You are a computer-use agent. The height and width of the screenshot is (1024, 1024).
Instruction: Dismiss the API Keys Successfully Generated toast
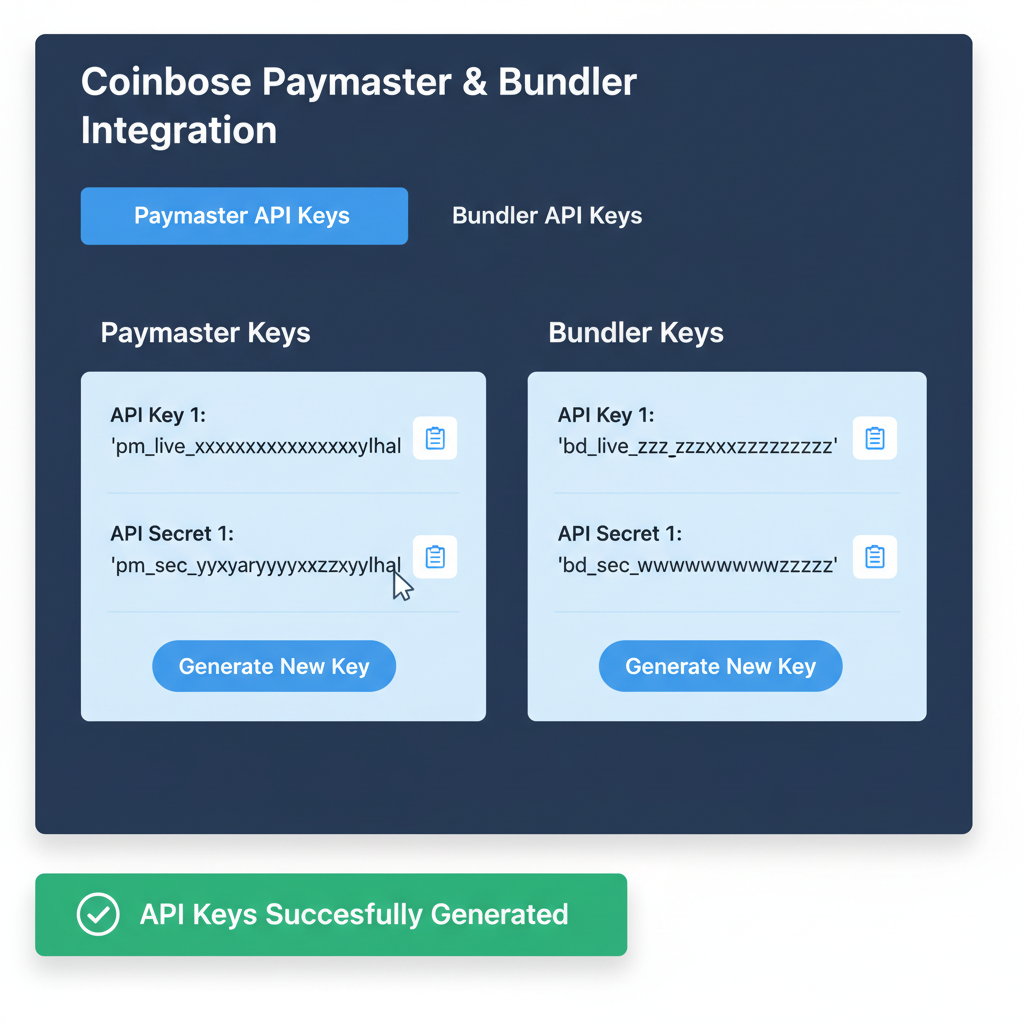coord(331,914)
